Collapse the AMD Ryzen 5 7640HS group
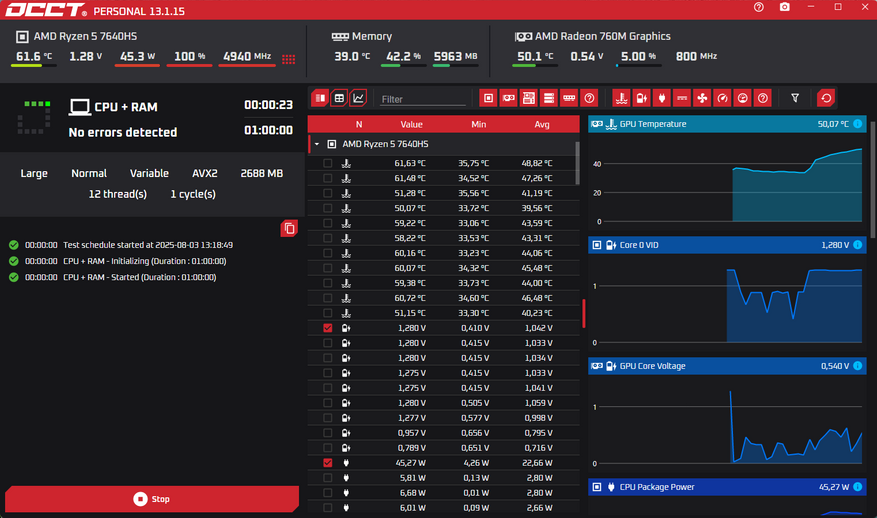The width and height of the screenshot is (877, 518). click(x=317, y=144)
